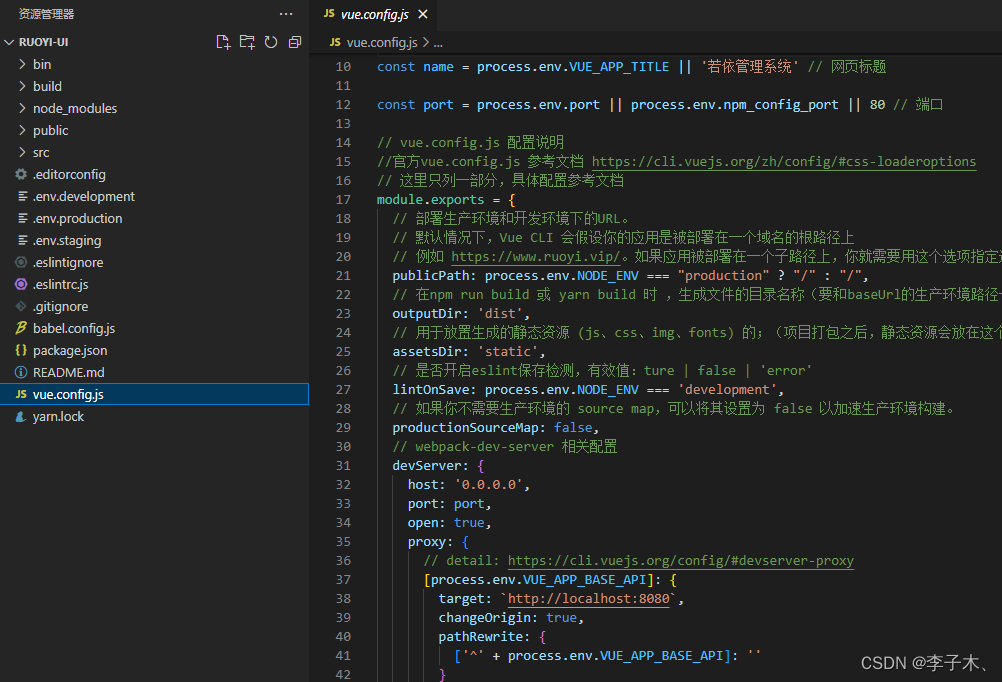
Task: Expand the public folder
Action: [22, 130]
